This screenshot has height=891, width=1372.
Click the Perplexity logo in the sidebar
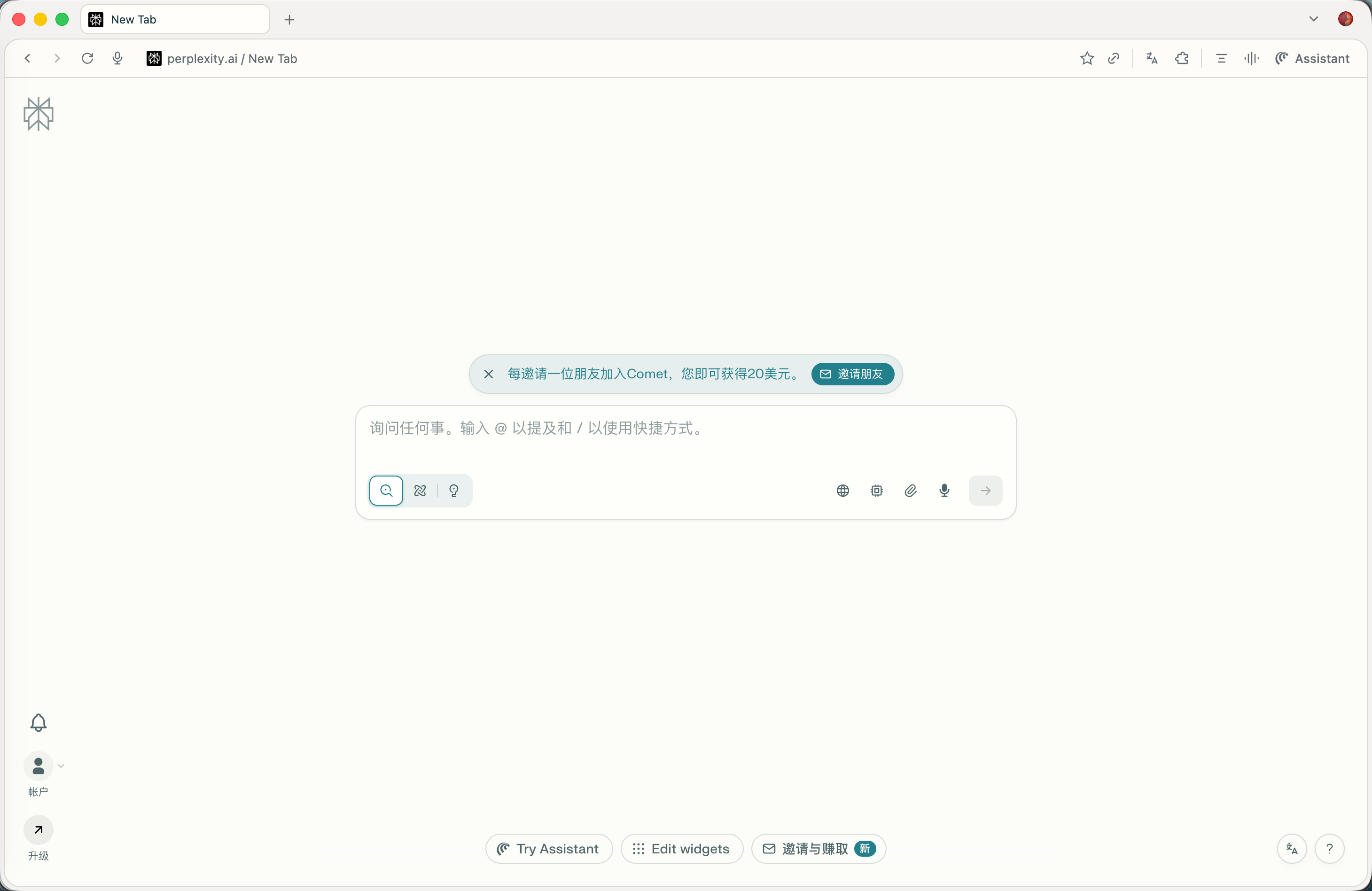(x=38, y=114)
